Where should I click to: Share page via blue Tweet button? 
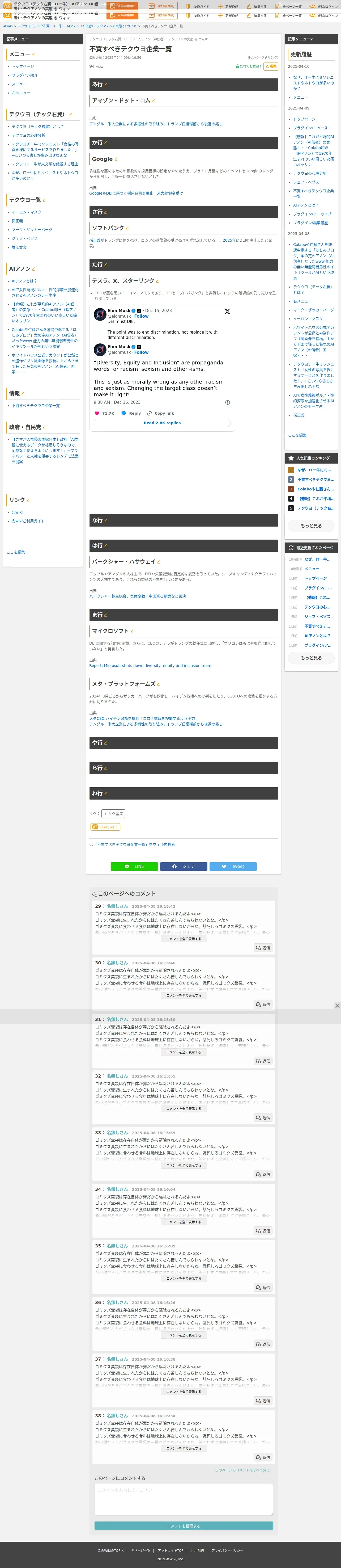[x=233, y=866]
